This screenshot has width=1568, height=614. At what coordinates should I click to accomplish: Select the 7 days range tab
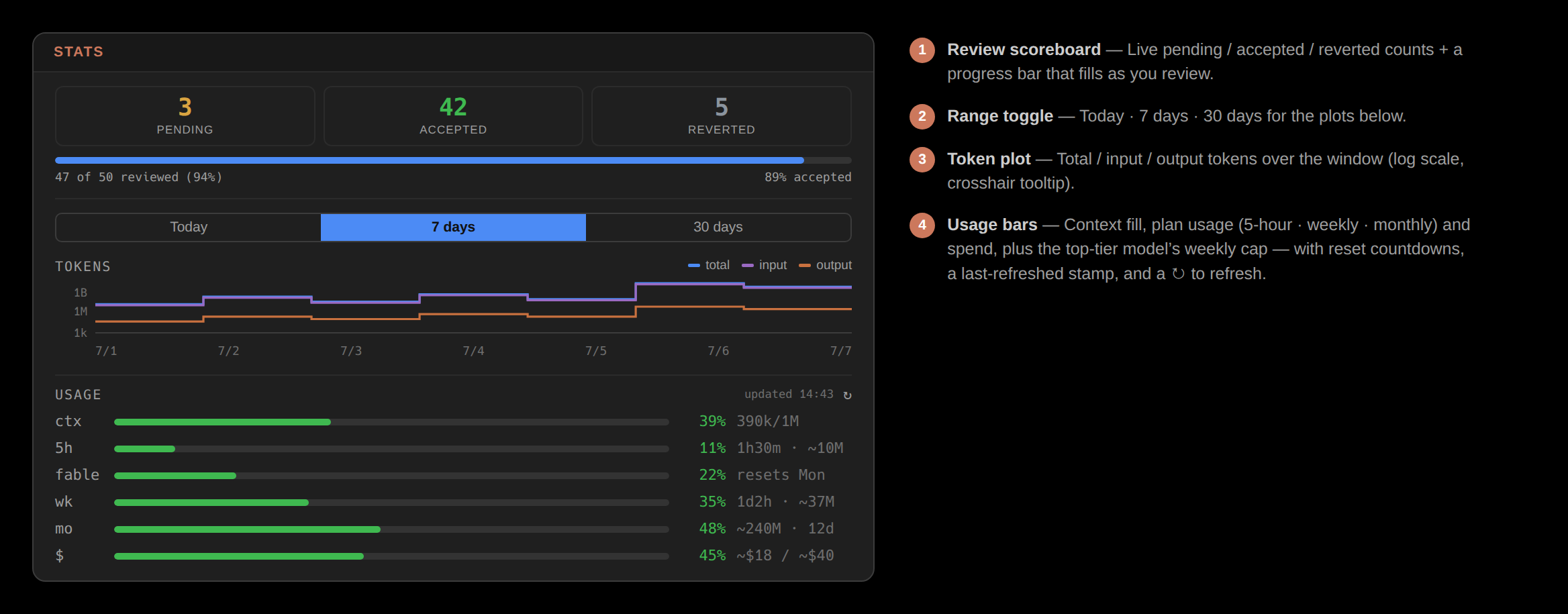point(453,227)
